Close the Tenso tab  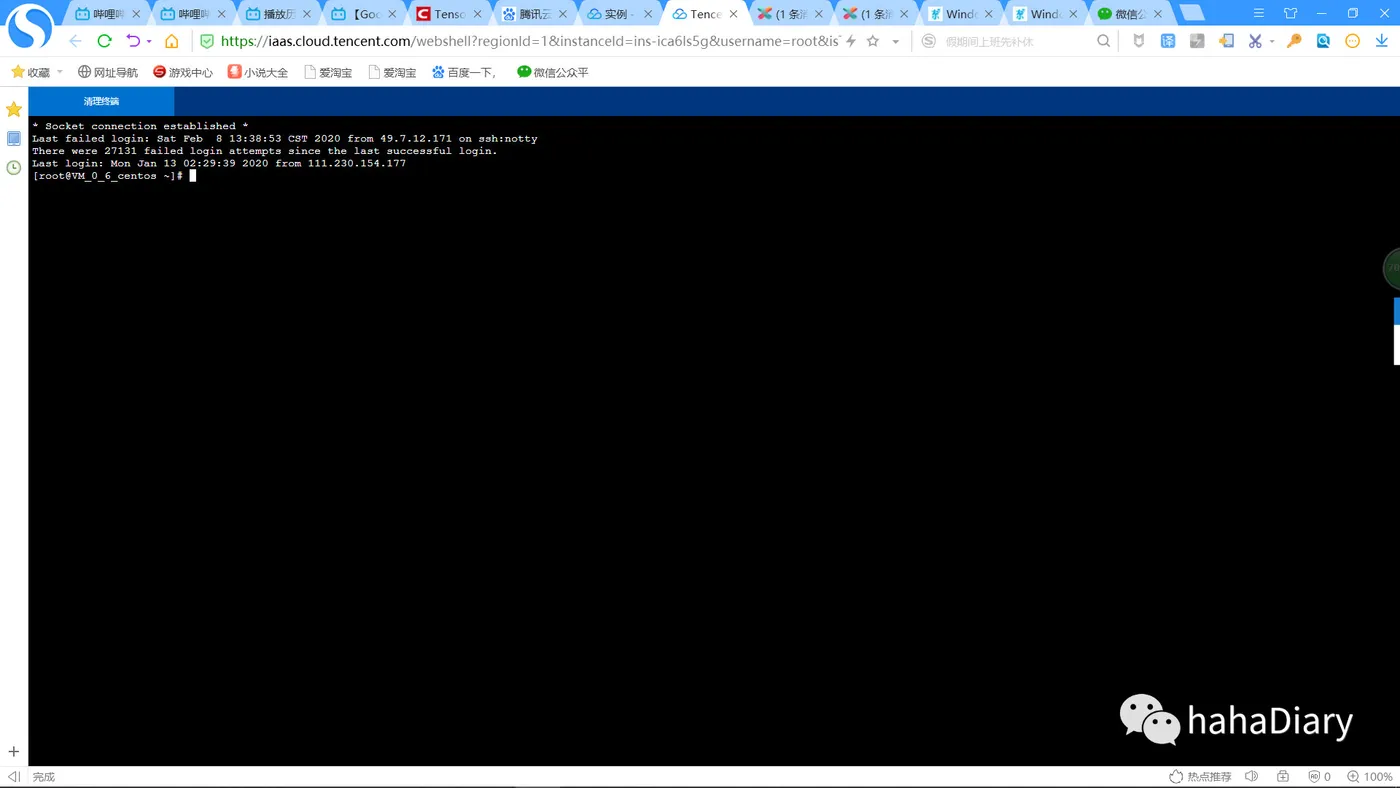pos(477,14)
